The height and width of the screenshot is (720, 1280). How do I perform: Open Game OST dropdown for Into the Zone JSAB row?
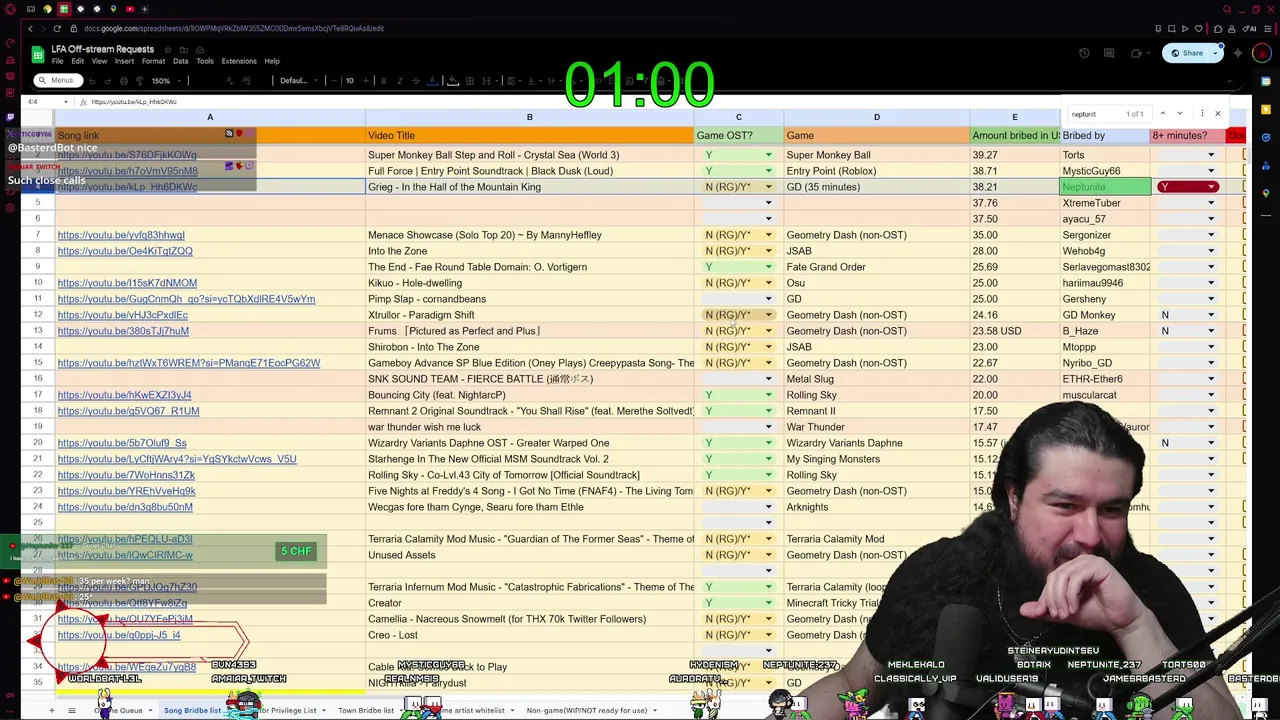(x=768, y=251)
